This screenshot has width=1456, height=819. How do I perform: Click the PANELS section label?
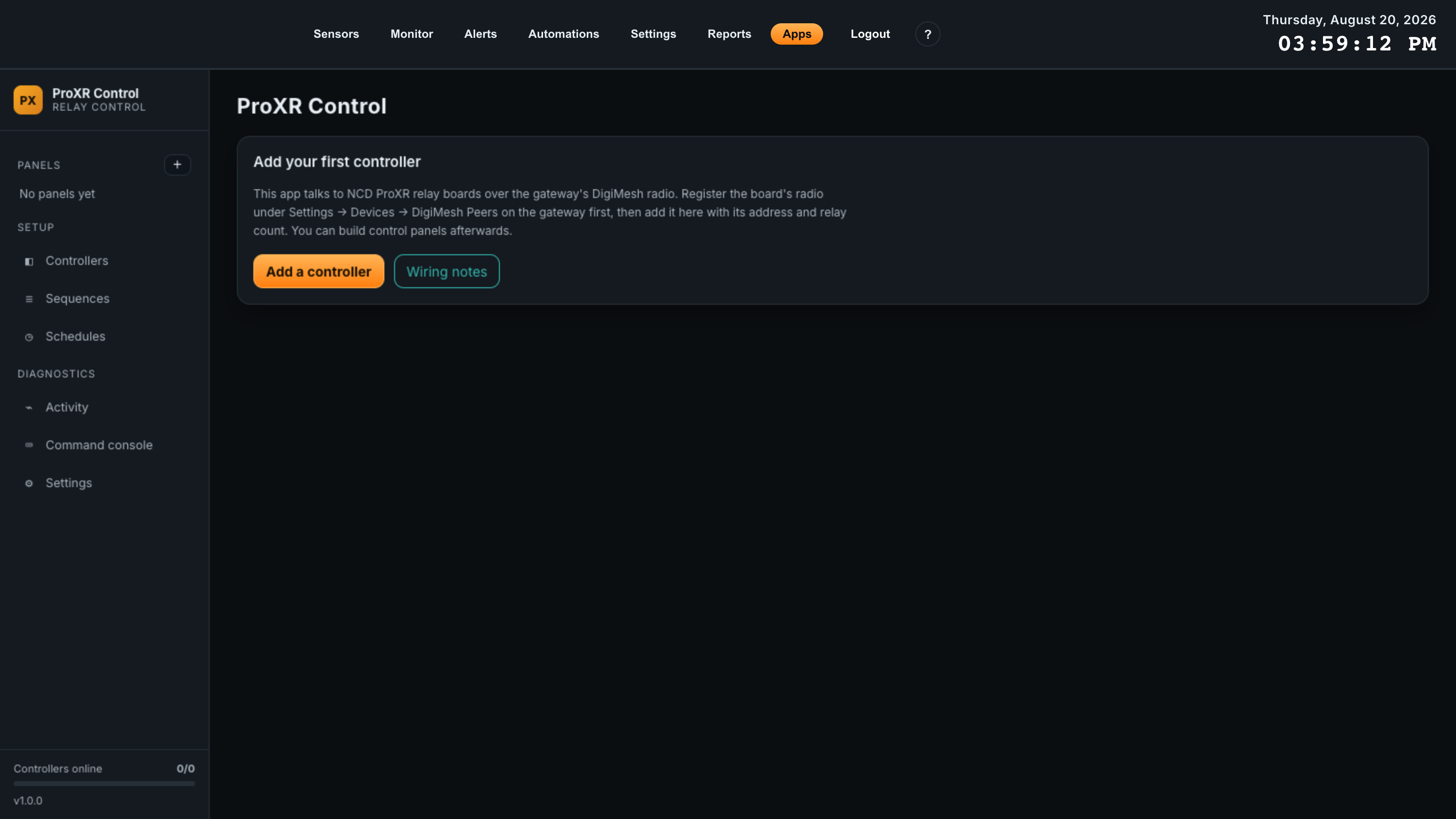point(38,165)
